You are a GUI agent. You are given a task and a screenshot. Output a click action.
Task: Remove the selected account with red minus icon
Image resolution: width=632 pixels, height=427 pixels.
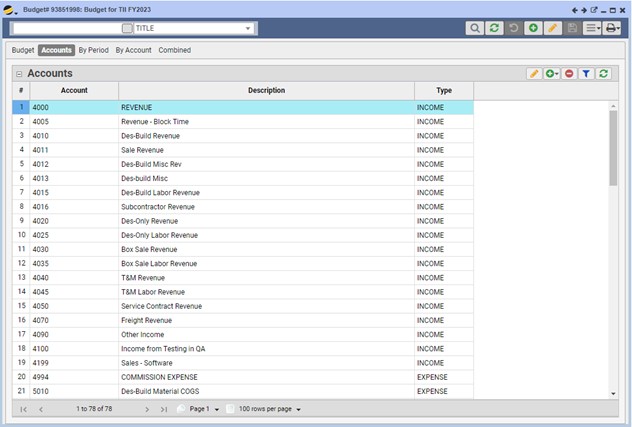coord(569,74)
